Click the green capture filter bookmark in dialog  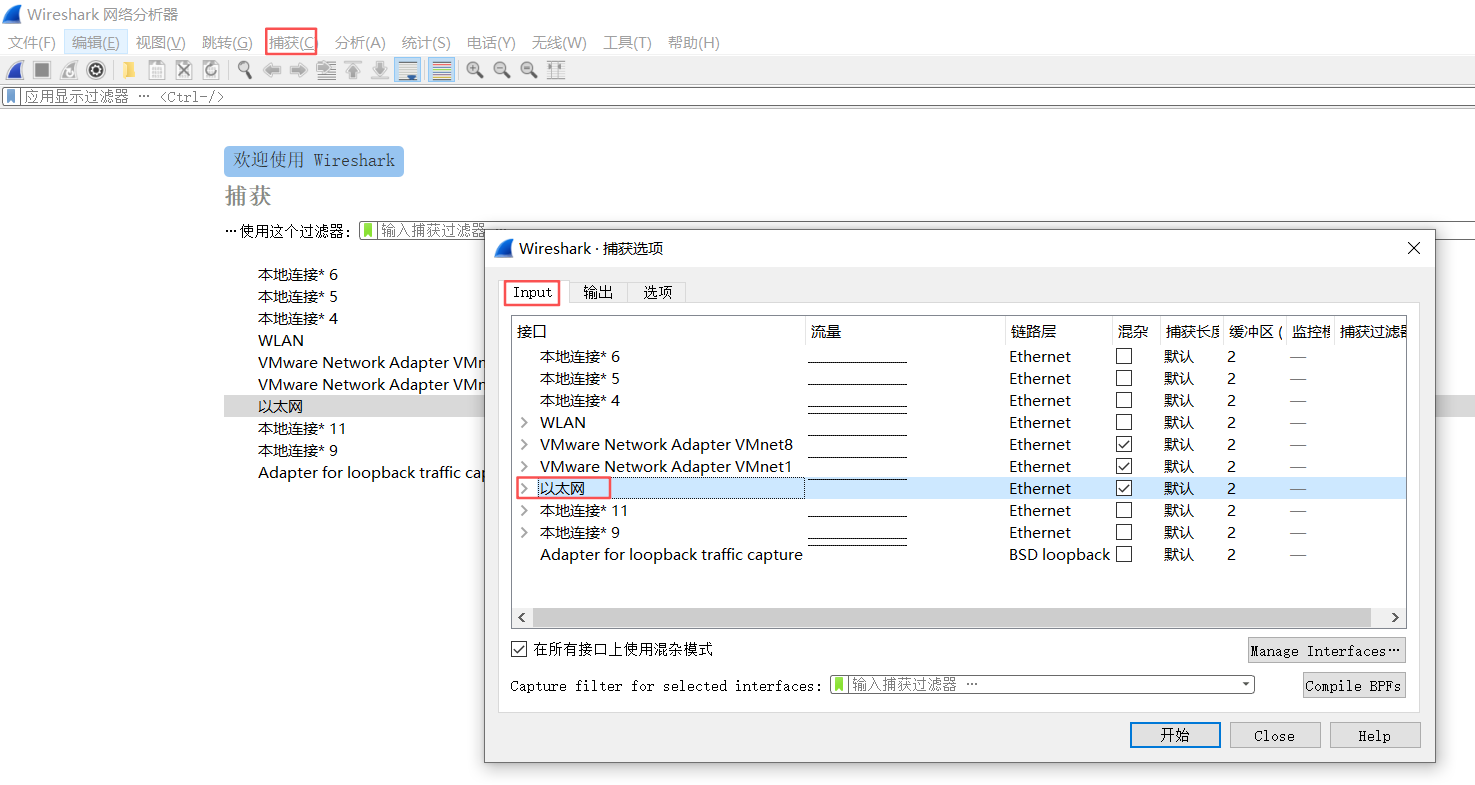pyautogui.click(x=840, y=684)
